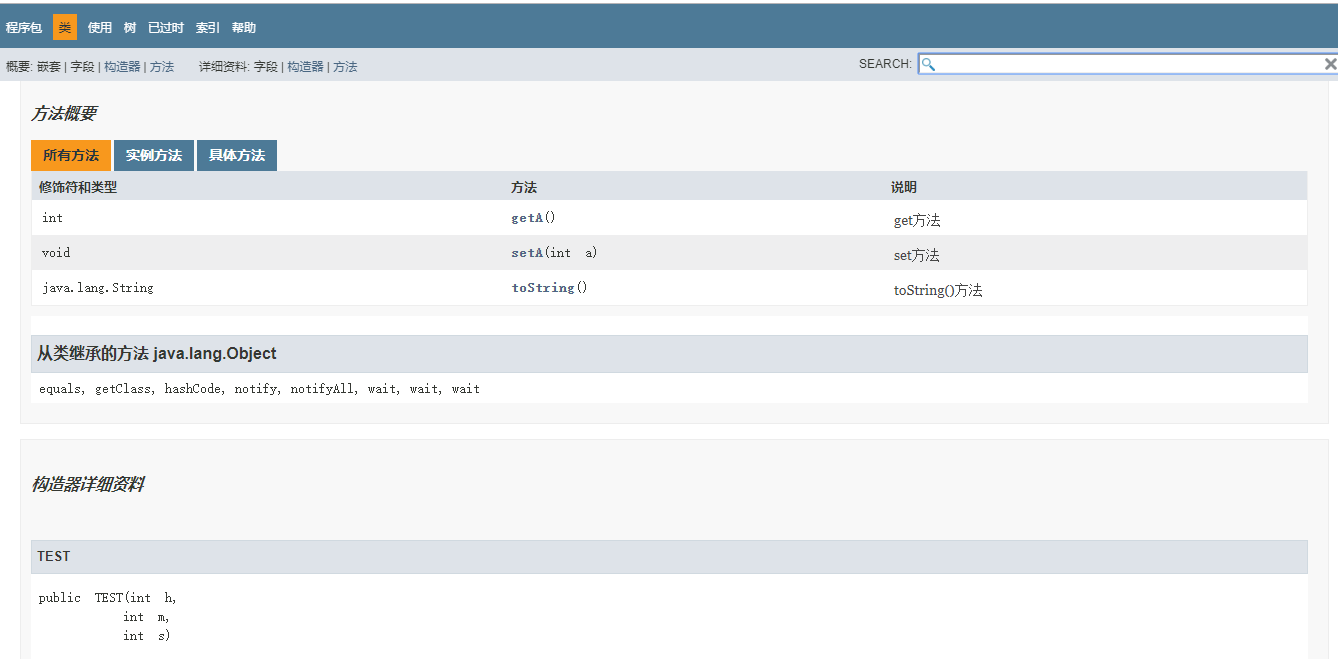Click the java.lang.String type cell
1338x659 pixels.
click(98, 288)
